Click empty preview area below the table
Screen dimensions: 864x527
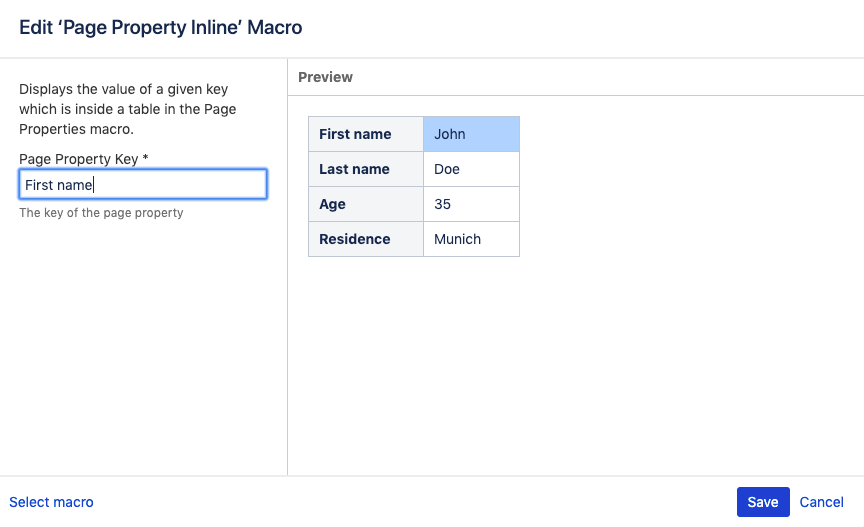click(575, 370)
